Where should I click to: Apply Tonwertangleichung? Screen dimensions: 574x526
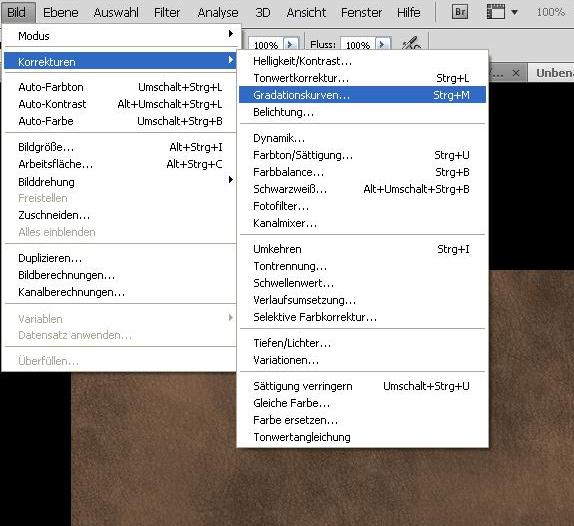362,437
